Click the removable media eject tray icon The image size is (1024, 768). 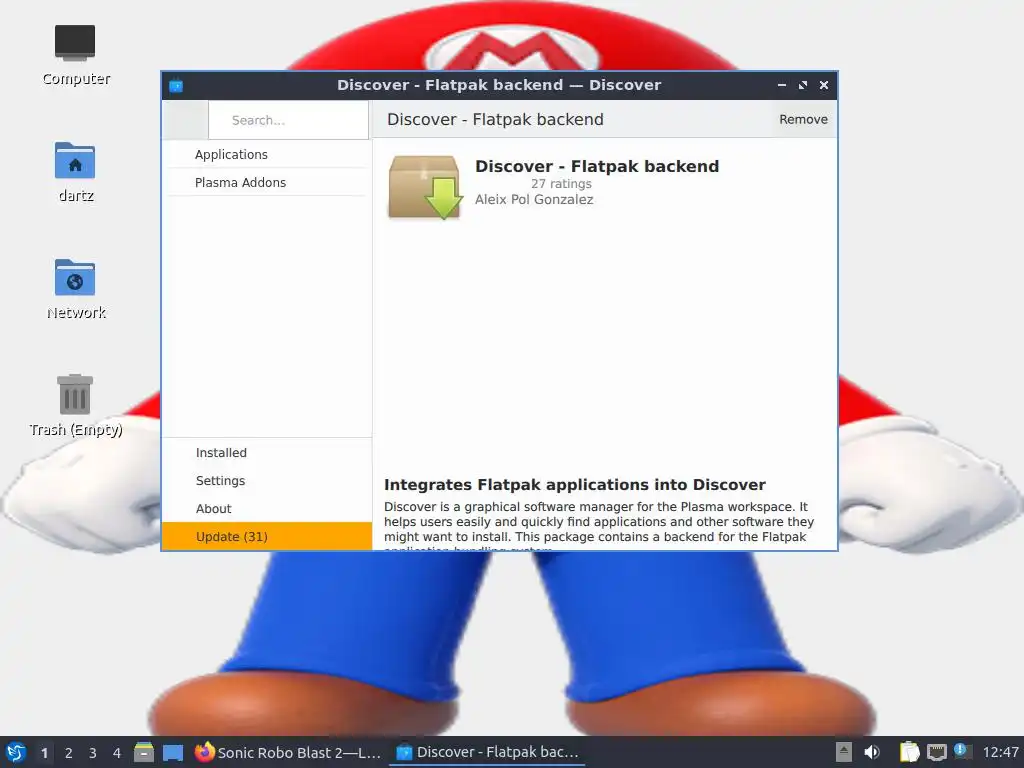844,752
